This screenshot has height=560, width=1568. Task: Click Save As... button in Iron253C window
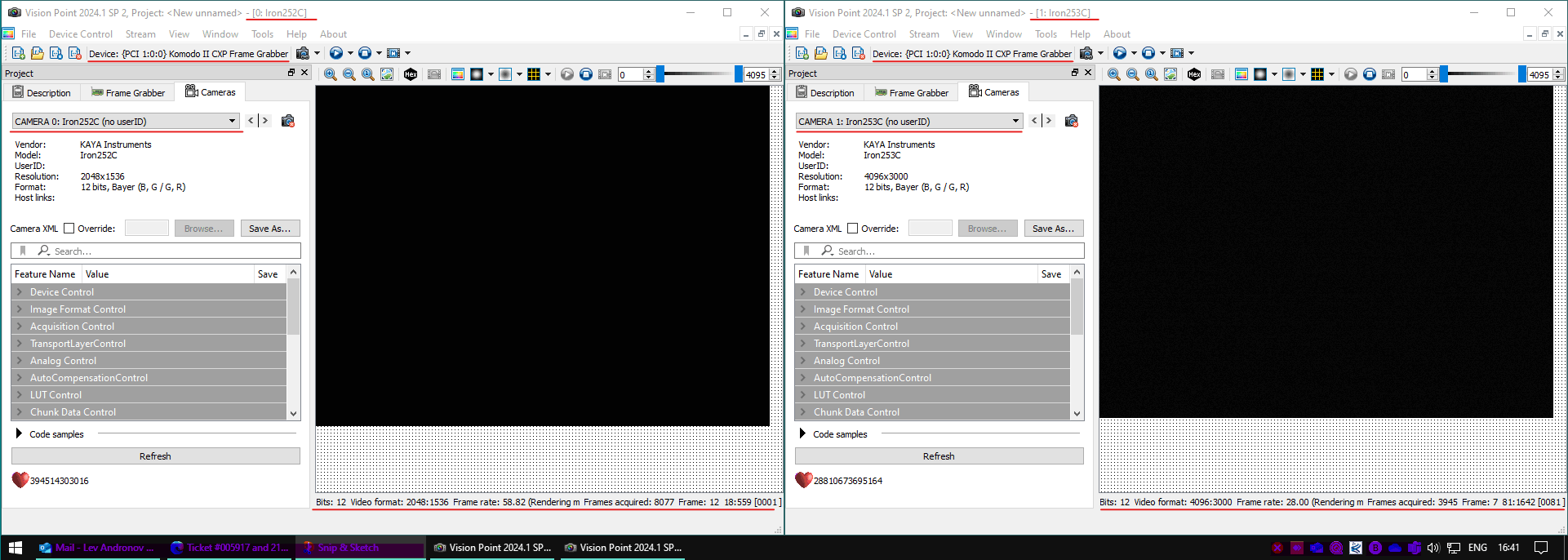(1054, 229)
